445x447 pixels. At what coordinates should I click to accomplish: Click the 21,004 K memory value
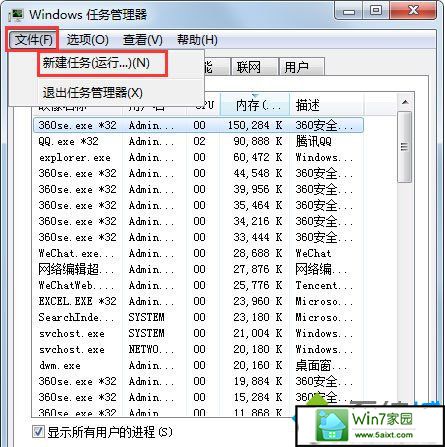tap(258, 334)
